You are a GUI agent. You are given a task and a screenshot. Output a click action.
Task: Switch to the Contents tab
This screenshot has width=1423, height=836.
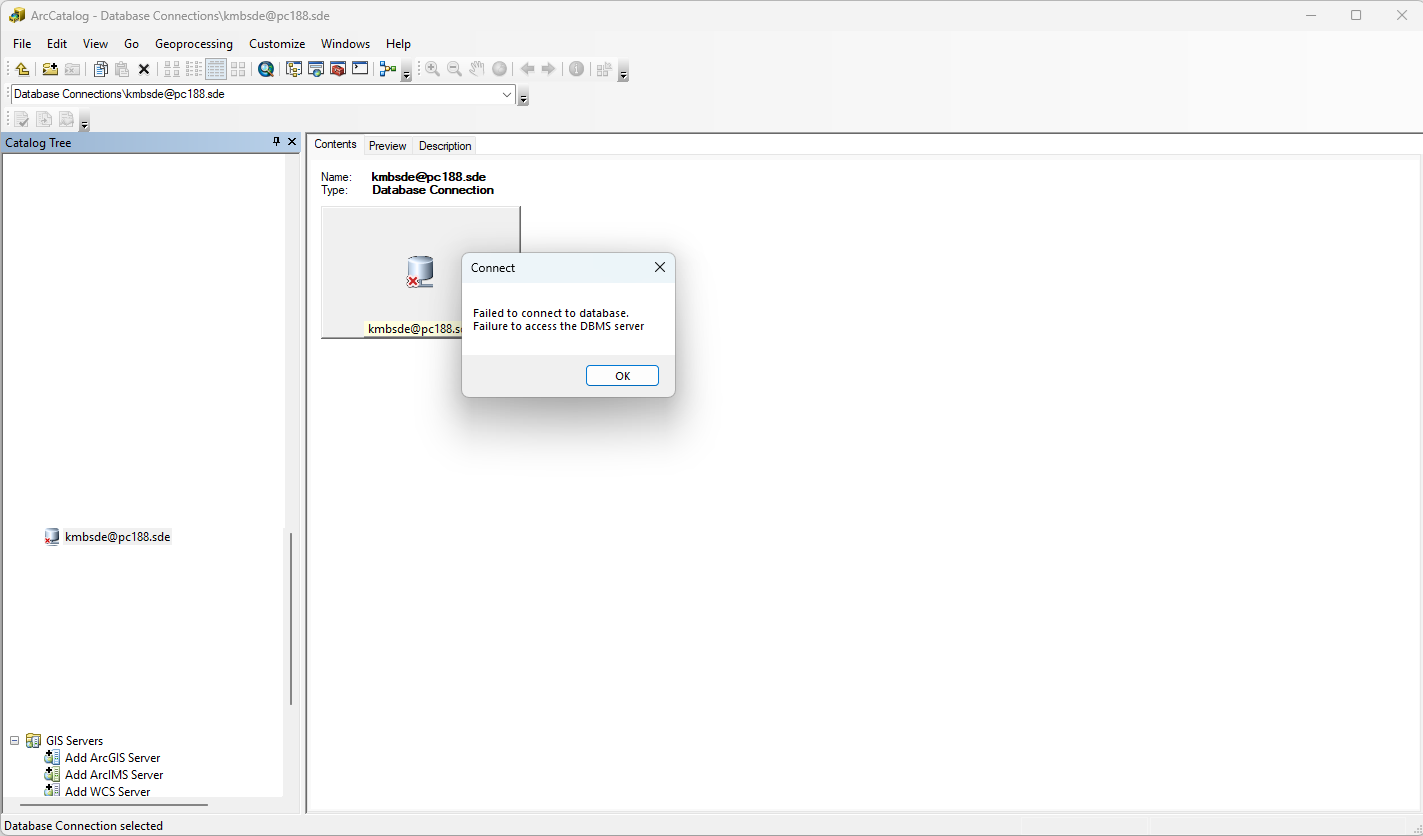pos(335,144)
